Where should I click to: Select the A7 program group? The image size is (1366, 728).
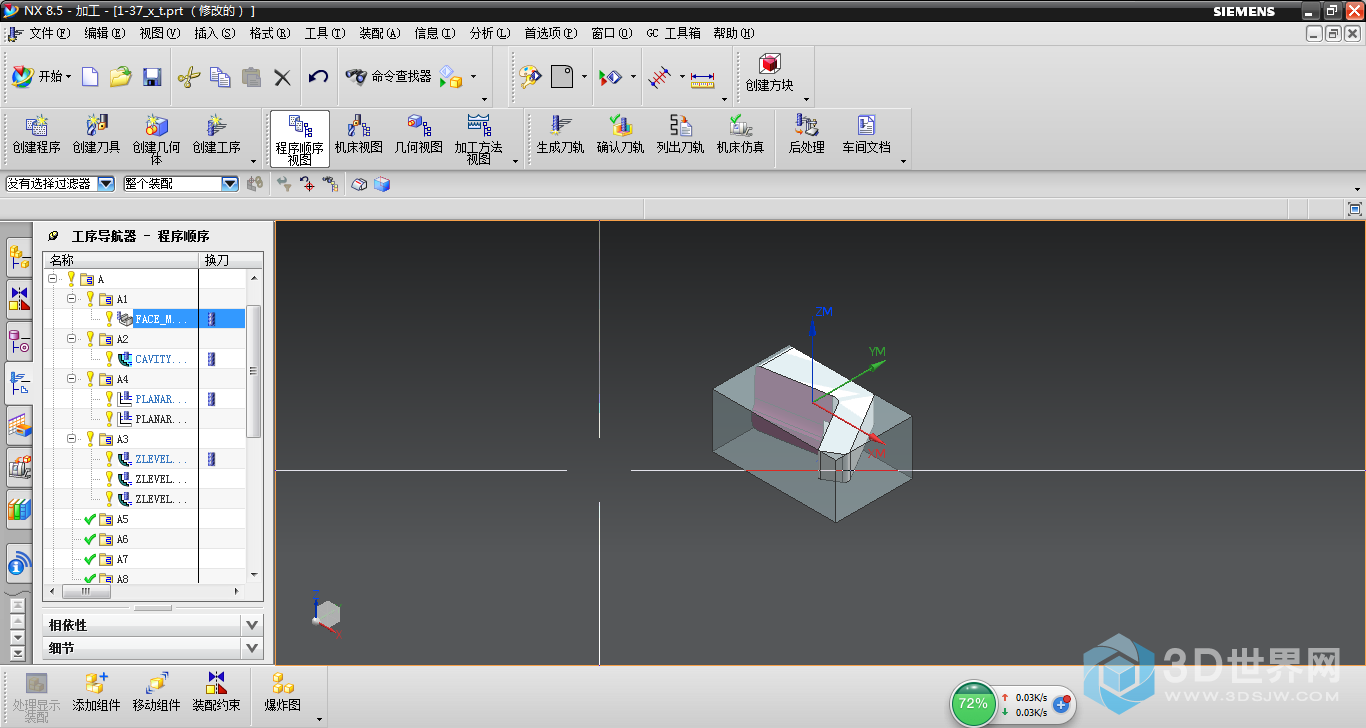(122, 559)
